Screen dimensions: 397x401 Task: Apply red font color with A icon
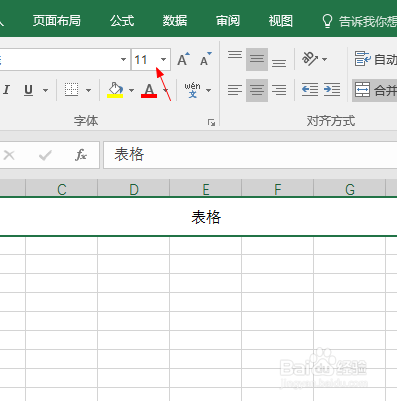[x=149, y=90]
